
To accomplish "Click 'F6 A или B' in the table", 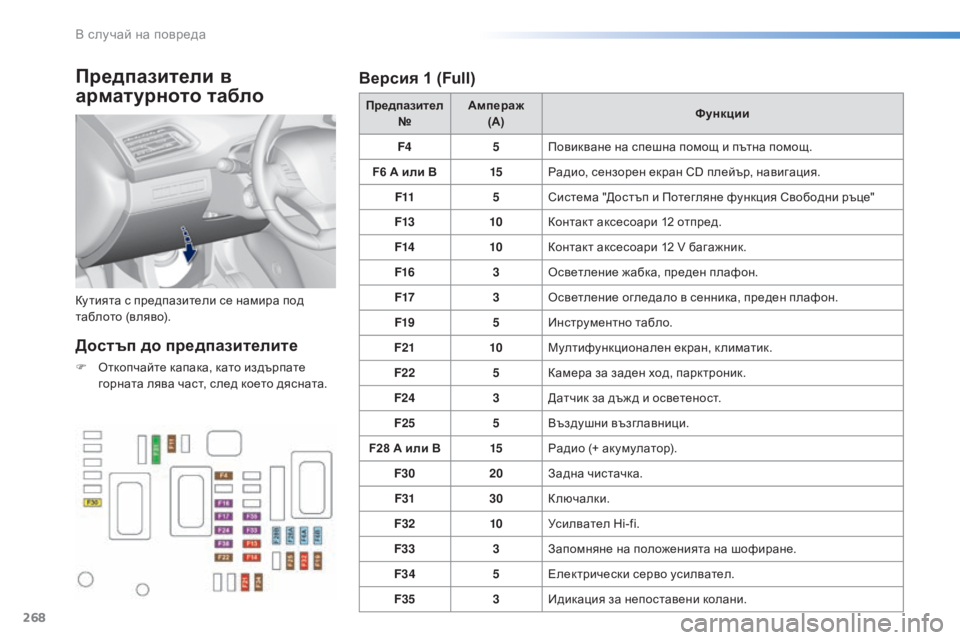I will click(x=405, y=171).
